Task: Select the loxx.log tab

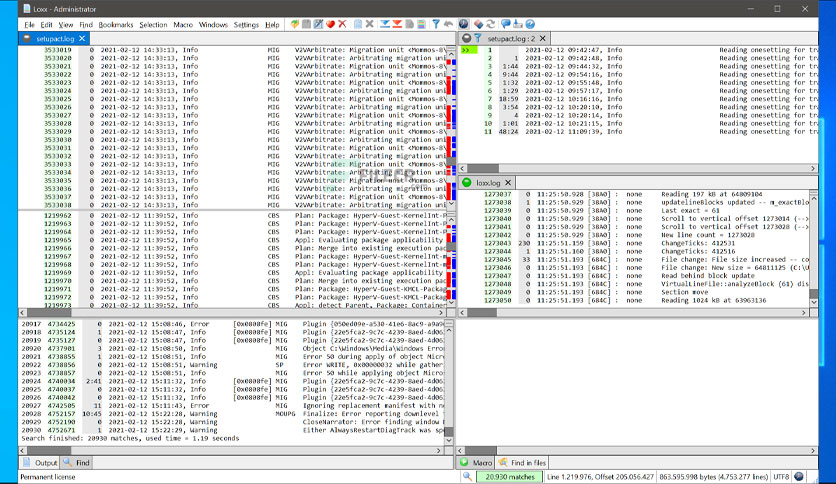Action: 488,182
